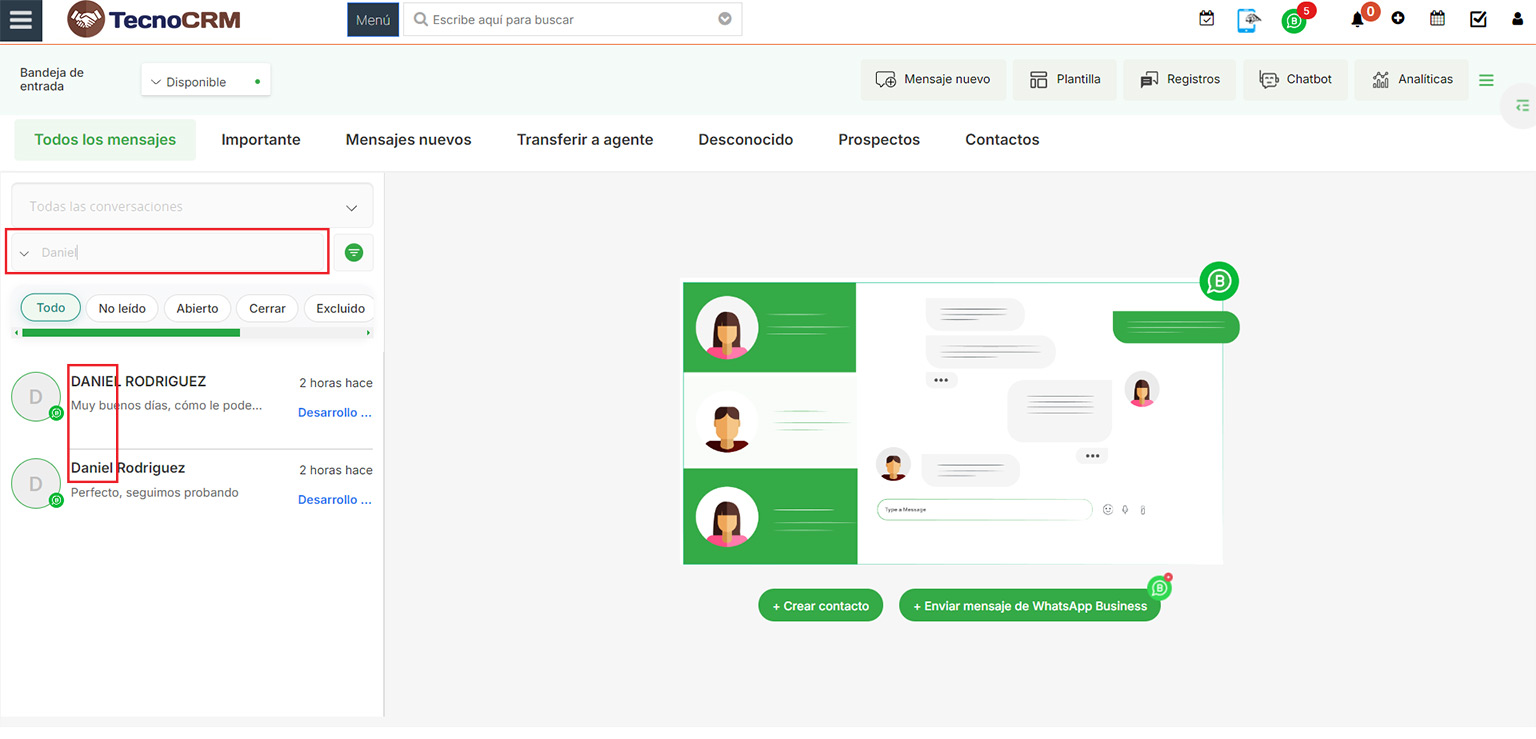Click the black plus circle icon
1536x739 pixels.
pos(1398,19)
